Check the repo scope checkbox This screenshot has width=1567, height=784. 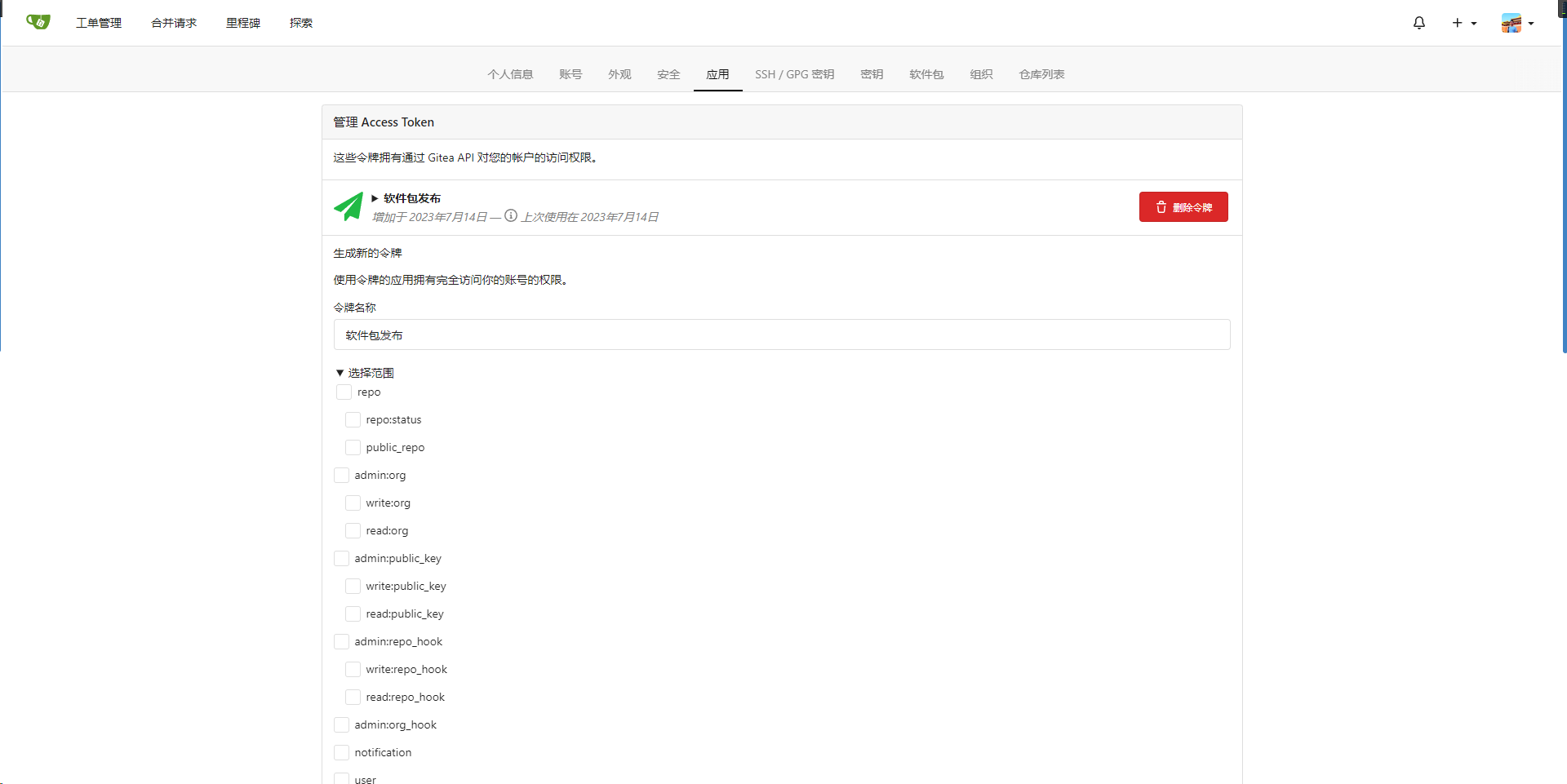coord(344,392)
